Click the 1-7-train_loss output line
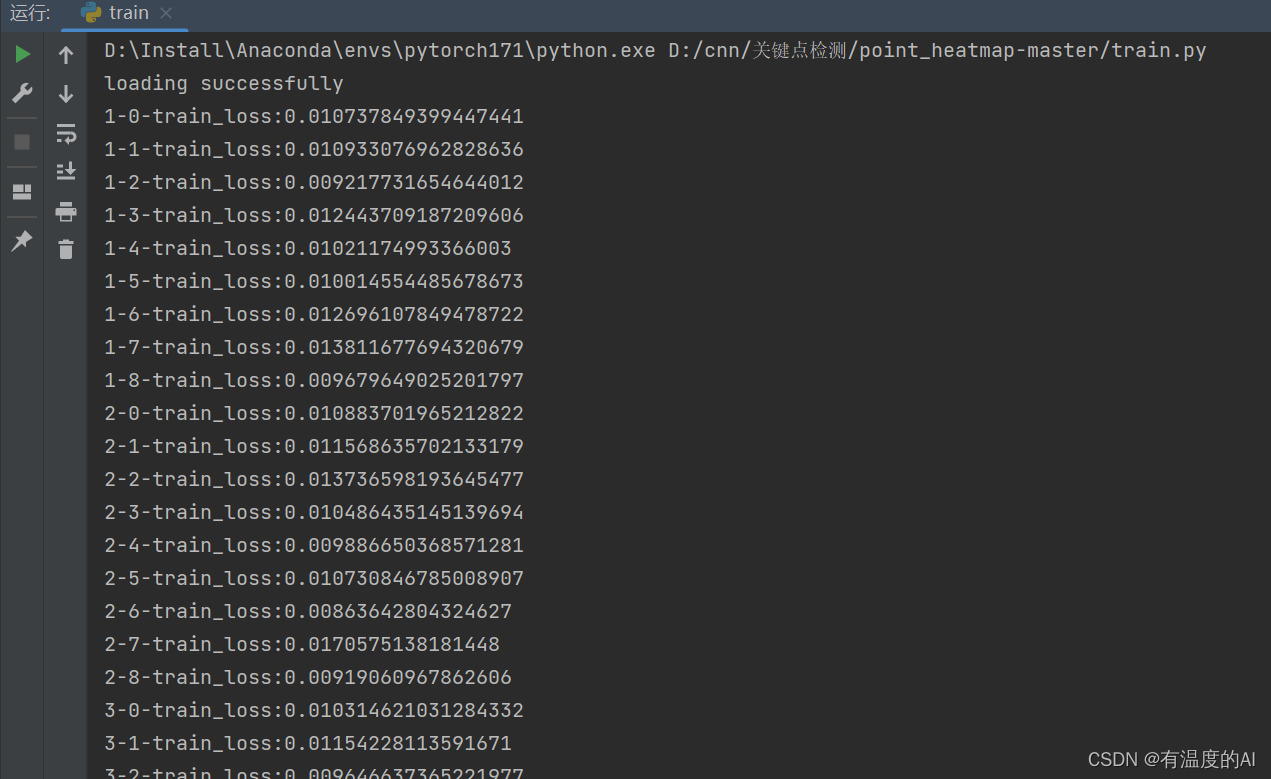The width and height of the screenshot is (1271, 779). pyautogui.click(x=314, y=348)
